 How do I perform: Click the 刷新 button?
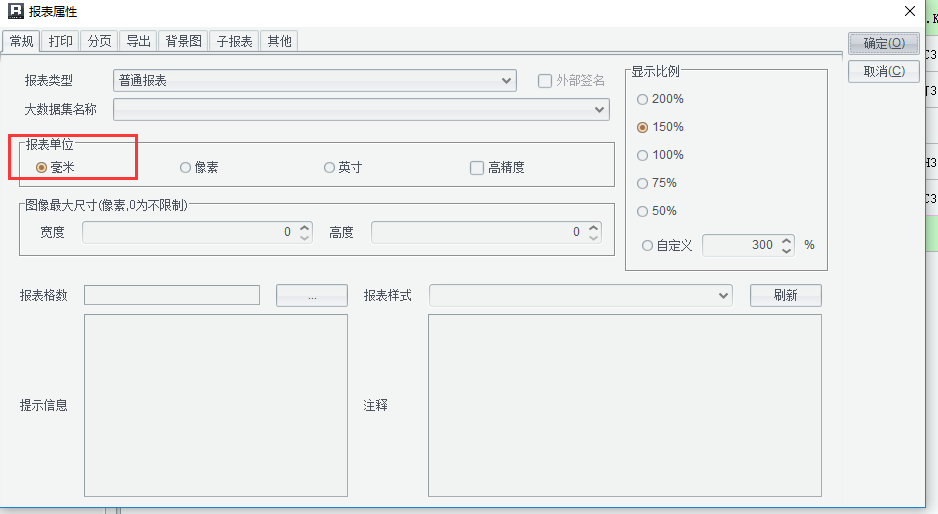[x=785, y=296]
